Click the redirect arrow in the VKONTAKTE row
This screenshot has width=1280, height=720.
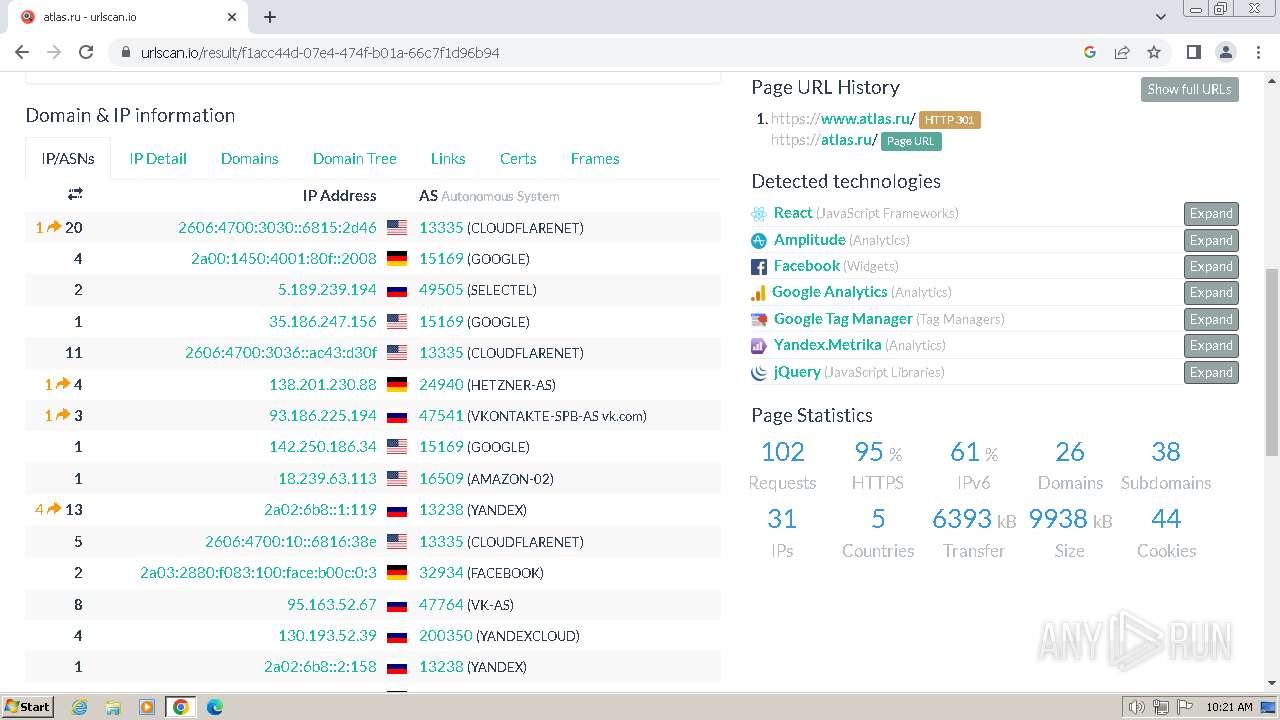(63, 415)
